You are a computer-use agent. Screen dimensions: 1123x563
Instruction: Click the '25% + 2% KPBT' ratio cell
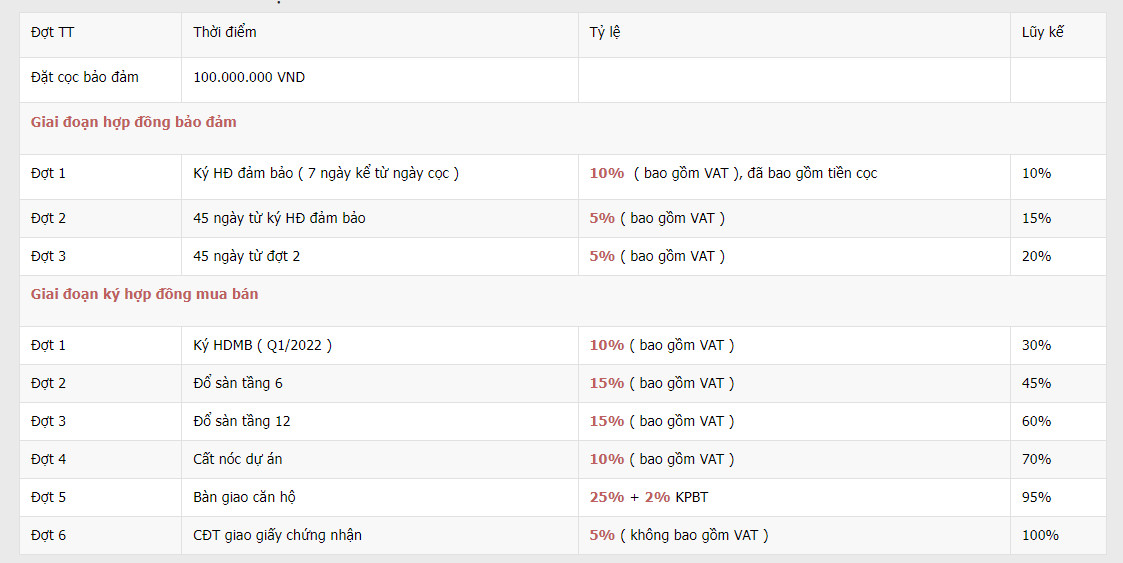click(x=648, y=497)
